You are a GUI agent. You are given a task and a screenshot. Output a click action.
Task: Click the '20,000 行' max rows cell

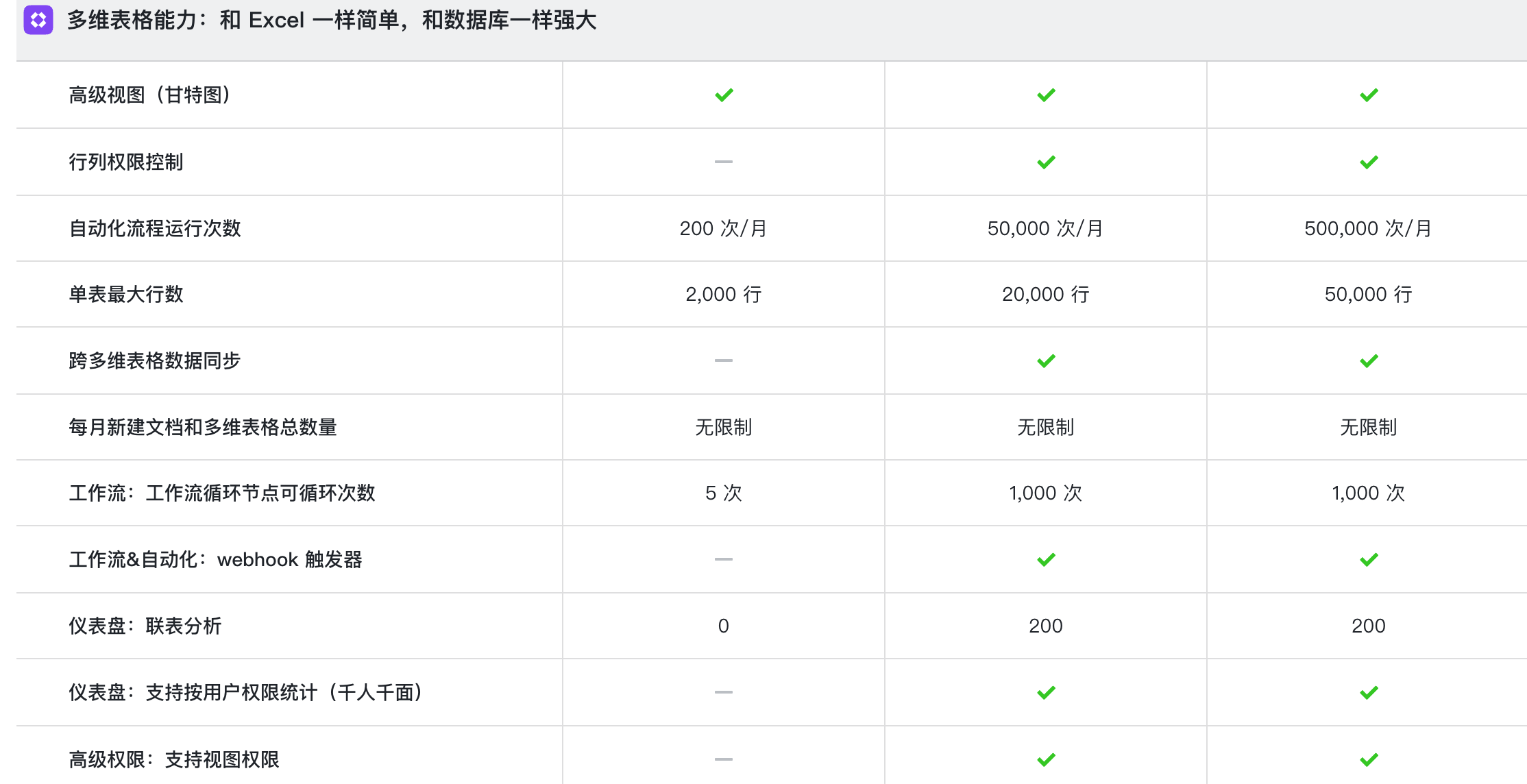(1045, 295)
